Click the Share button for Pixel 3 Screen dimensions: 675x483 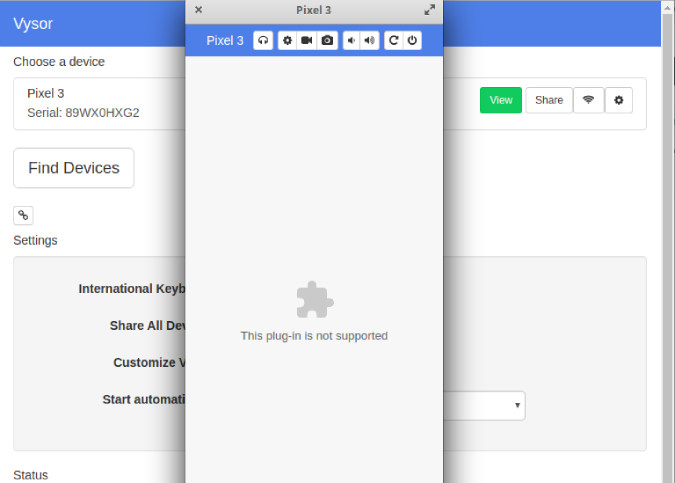click(x=549, y=100)
